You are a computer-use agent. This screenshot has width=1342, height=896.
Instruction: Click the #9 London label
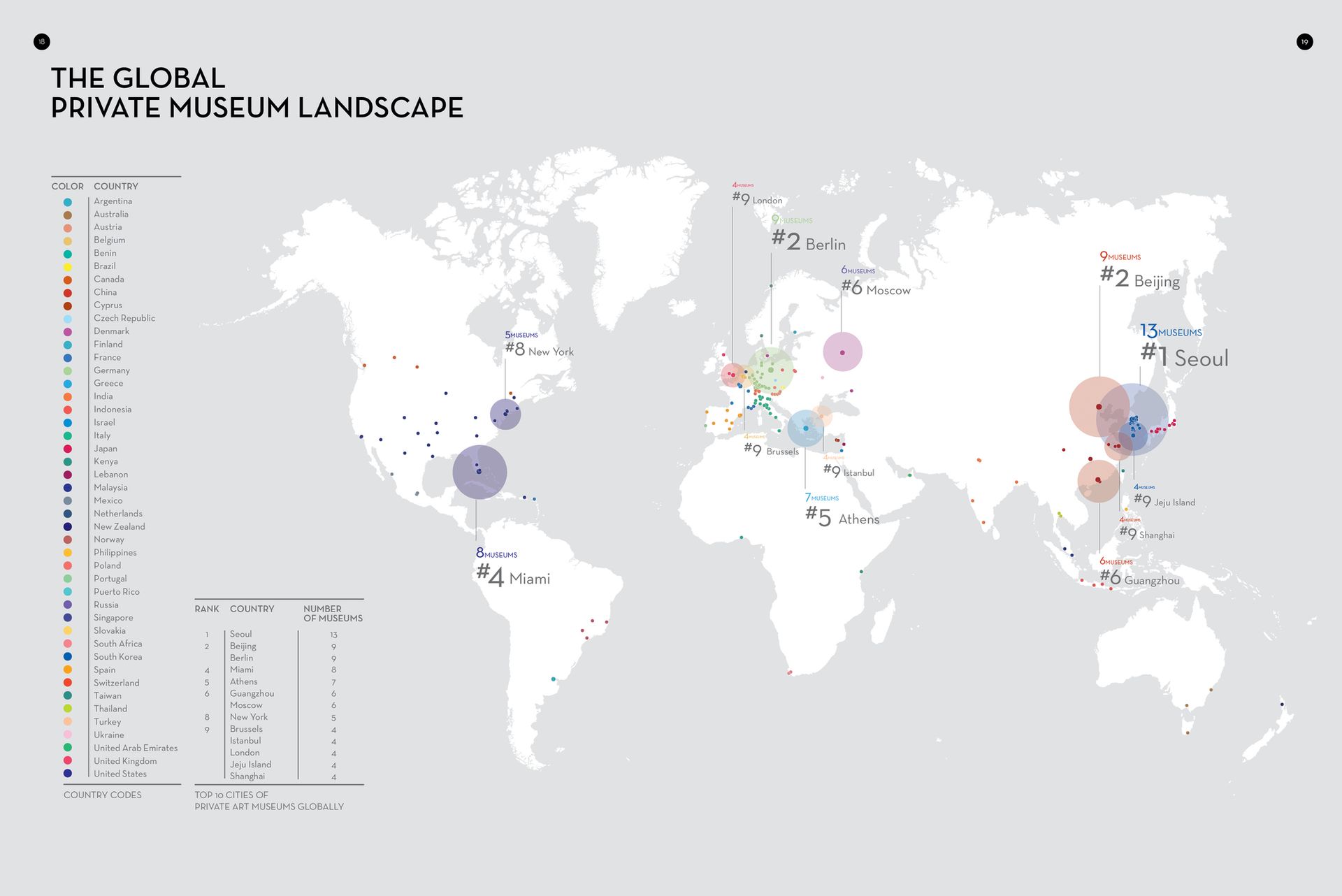click(758, 200)
